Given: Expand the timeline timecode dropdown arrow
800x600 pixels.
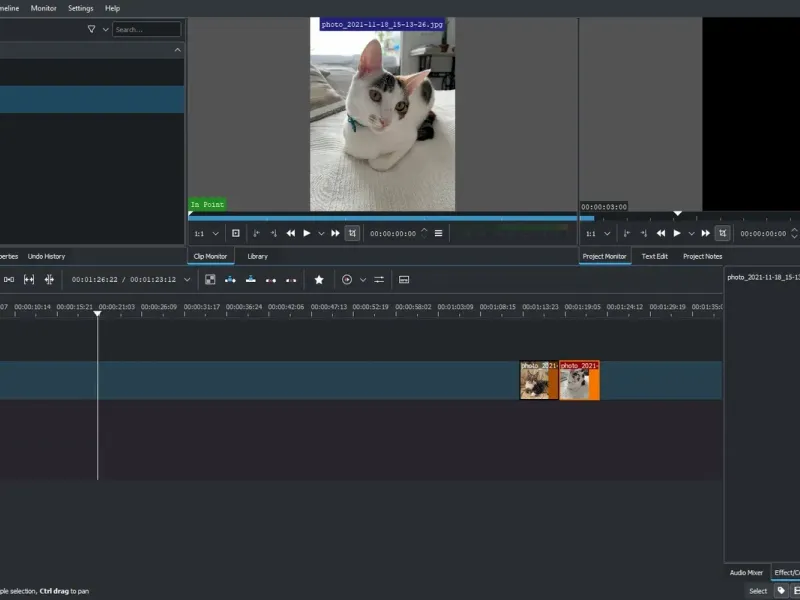Looking at the screenshot, I should pyautogui.click(x=187, y=280).
